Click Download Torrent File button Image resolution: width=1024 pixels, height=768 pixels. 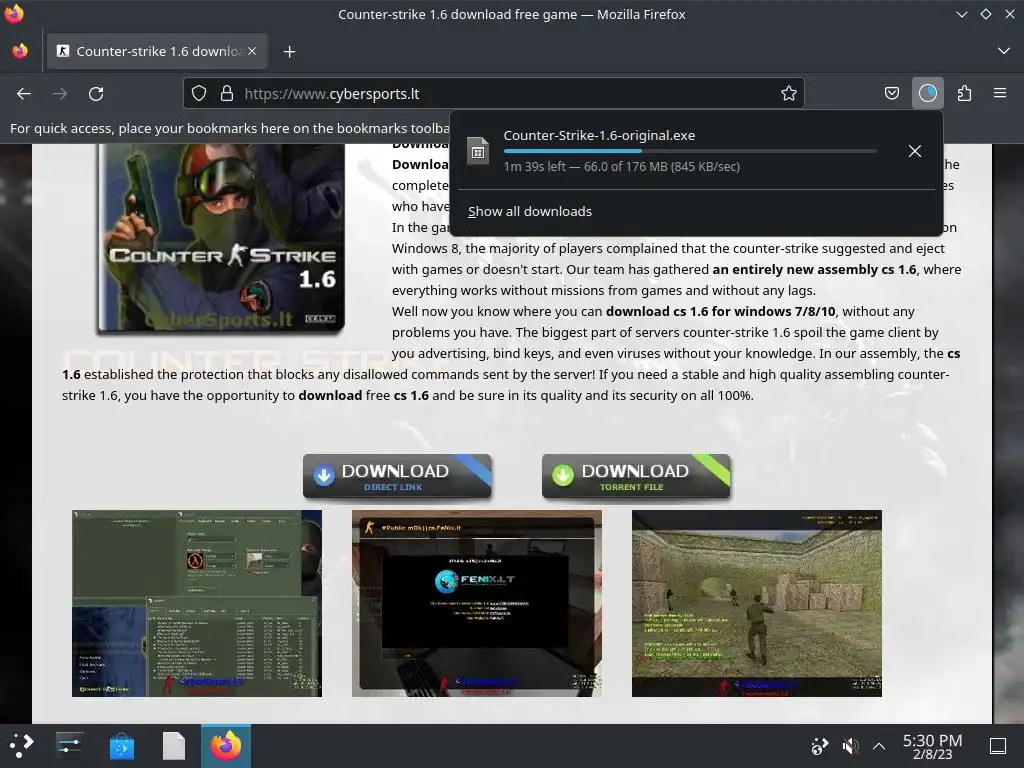click(636, 476)
